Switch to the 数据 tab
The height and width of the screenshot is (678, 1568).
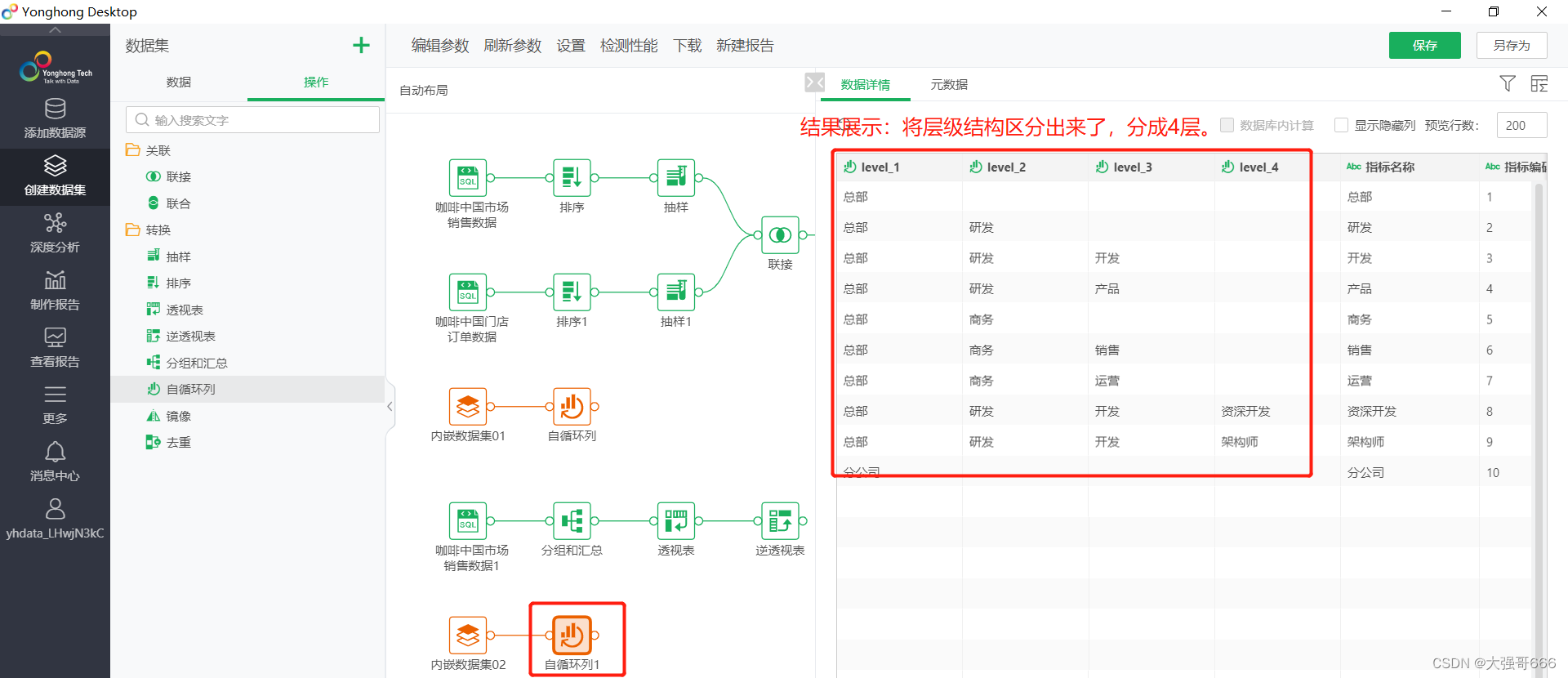click(179, 82)
